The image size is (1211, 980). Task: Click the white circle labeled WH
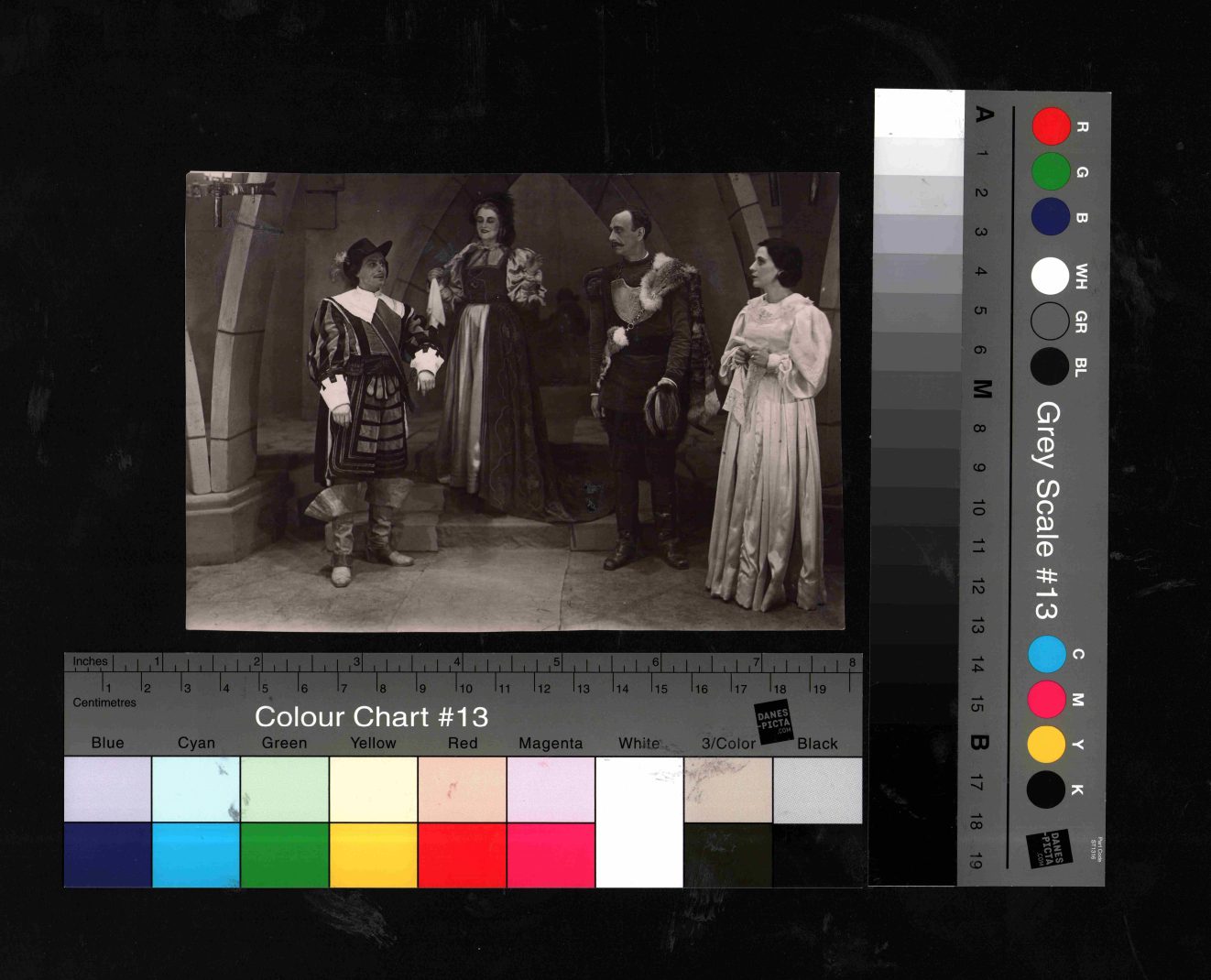[x=1050, y=276]
